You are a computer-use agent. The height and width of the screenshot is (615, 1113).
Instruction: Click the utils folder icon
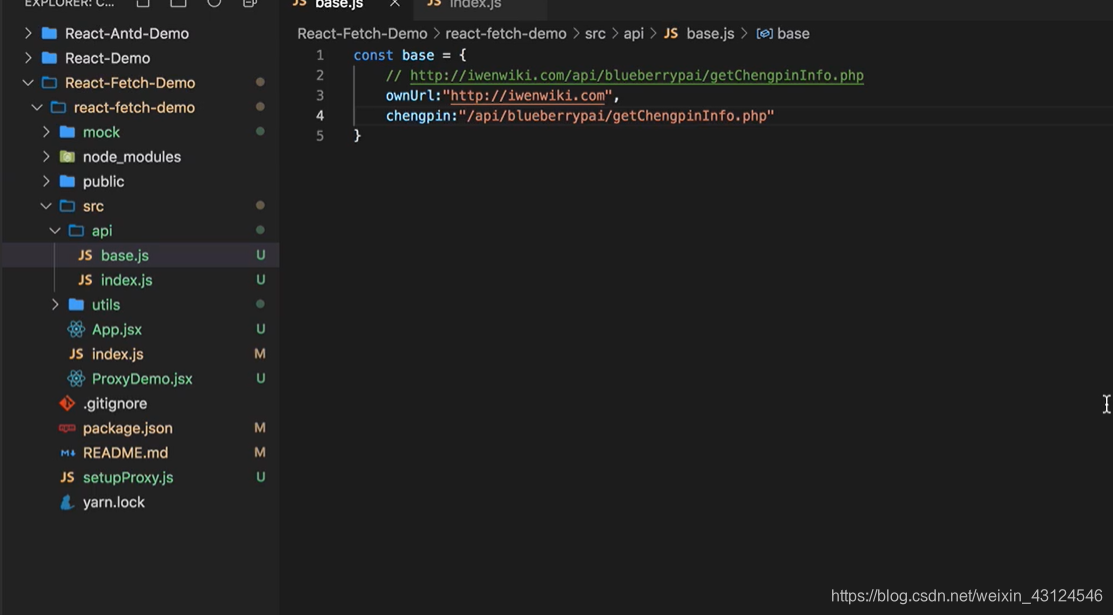click(76, 305)
